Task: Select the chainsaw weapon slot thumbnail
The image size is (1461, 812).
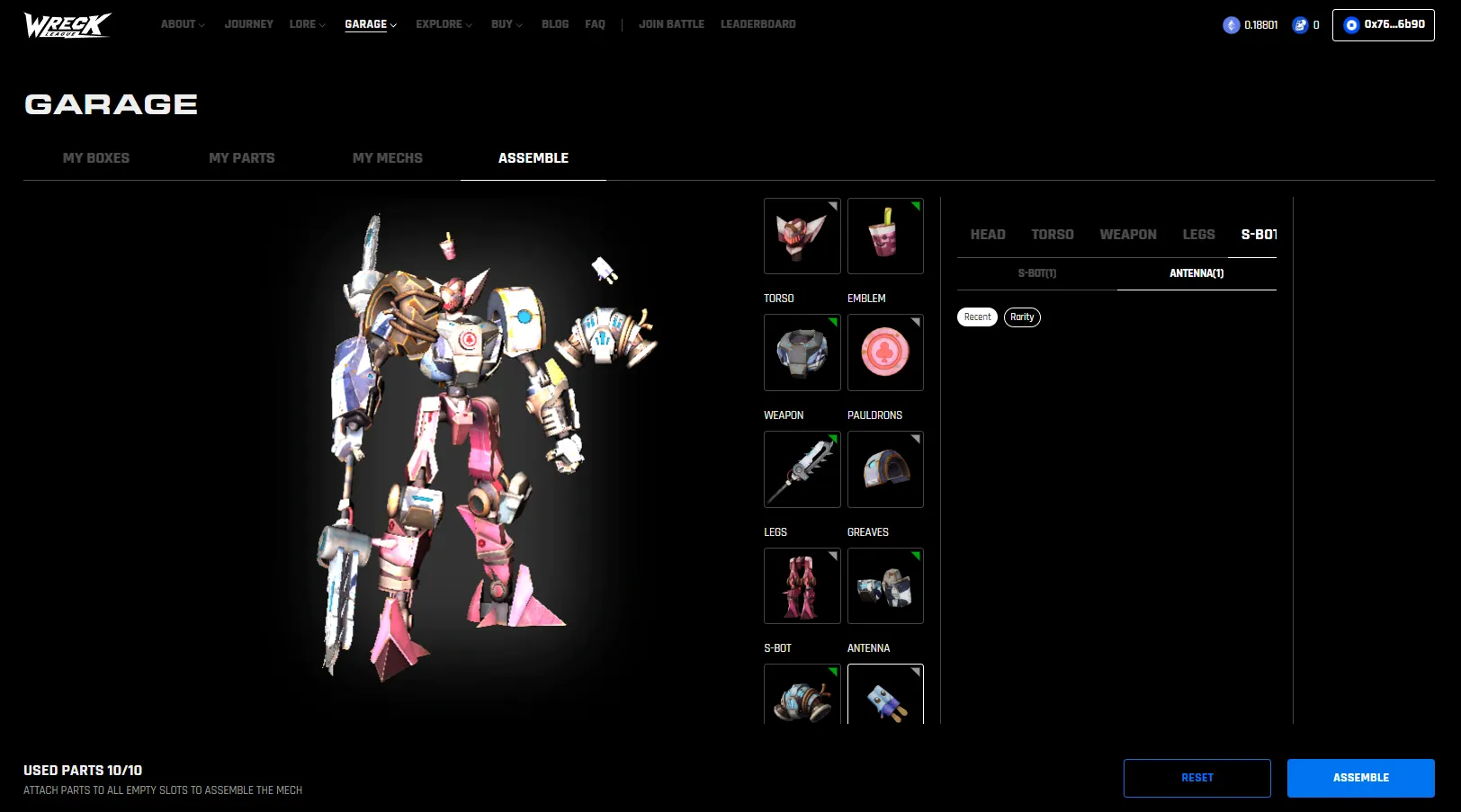Action: coord(801,469)
